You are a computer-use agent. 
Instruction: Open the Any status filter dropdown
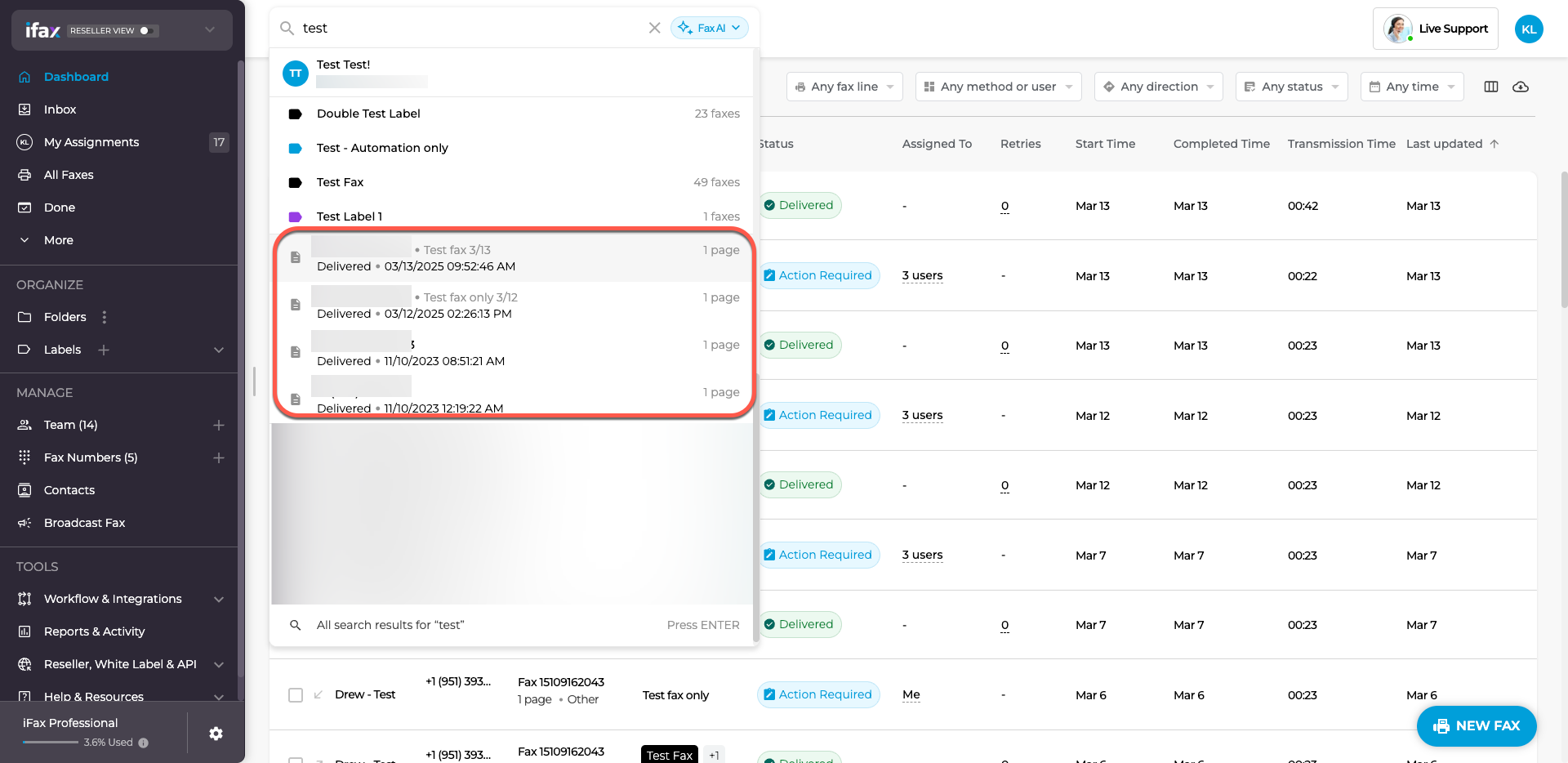pos(1291,87)
